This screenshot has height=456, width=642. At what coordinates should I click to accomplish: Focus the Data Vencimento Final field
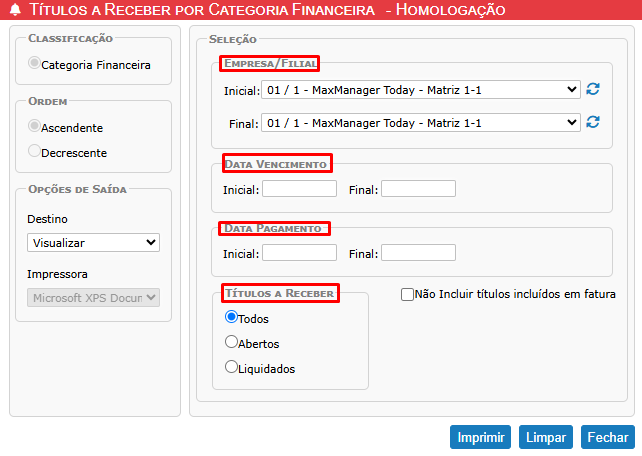[x=418, y=188]
